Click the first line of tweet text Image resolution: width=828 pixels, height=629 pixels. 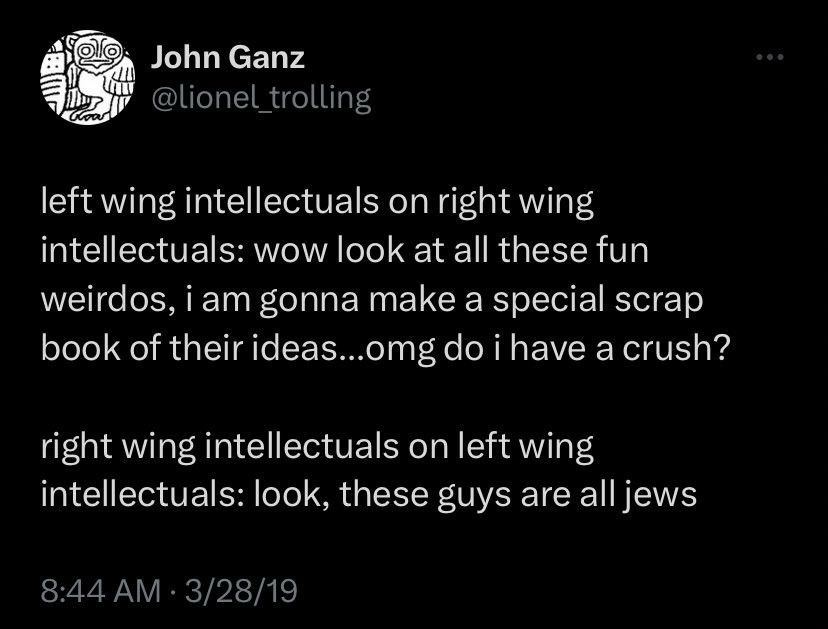point(315,200)
